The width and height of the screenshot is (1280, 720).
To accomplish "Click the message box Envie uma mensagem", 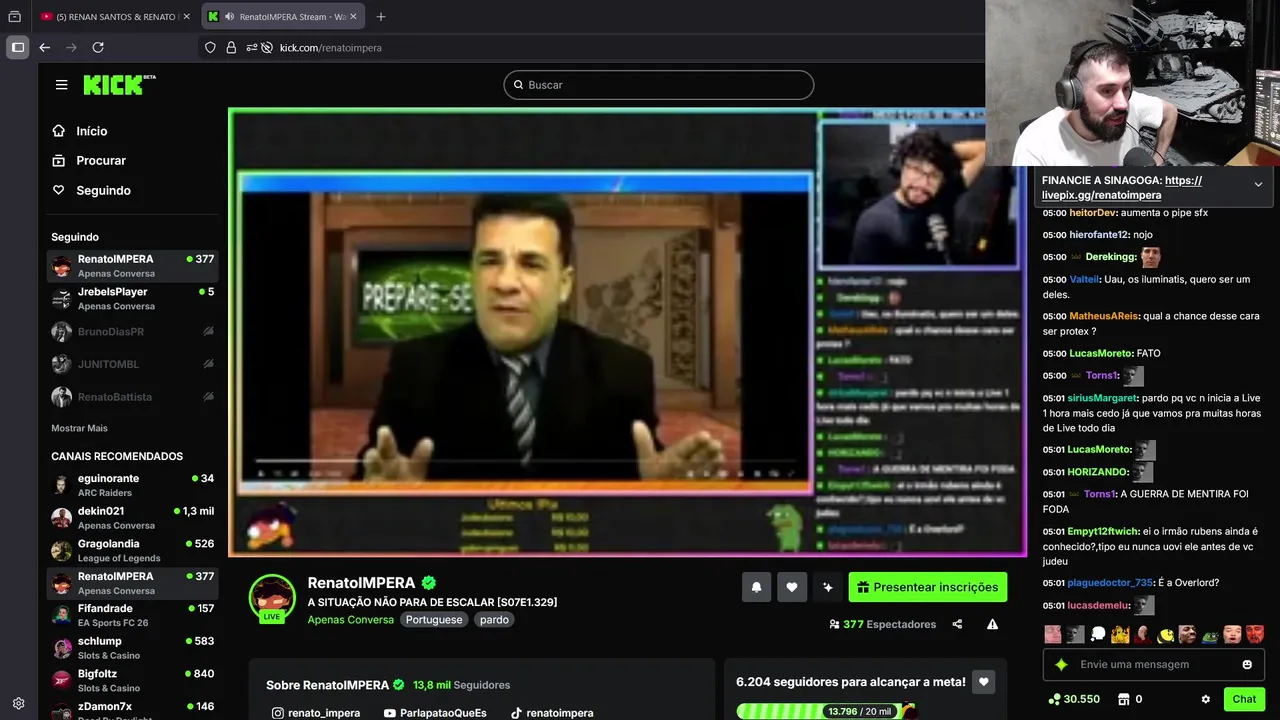I will [1155, 664].
